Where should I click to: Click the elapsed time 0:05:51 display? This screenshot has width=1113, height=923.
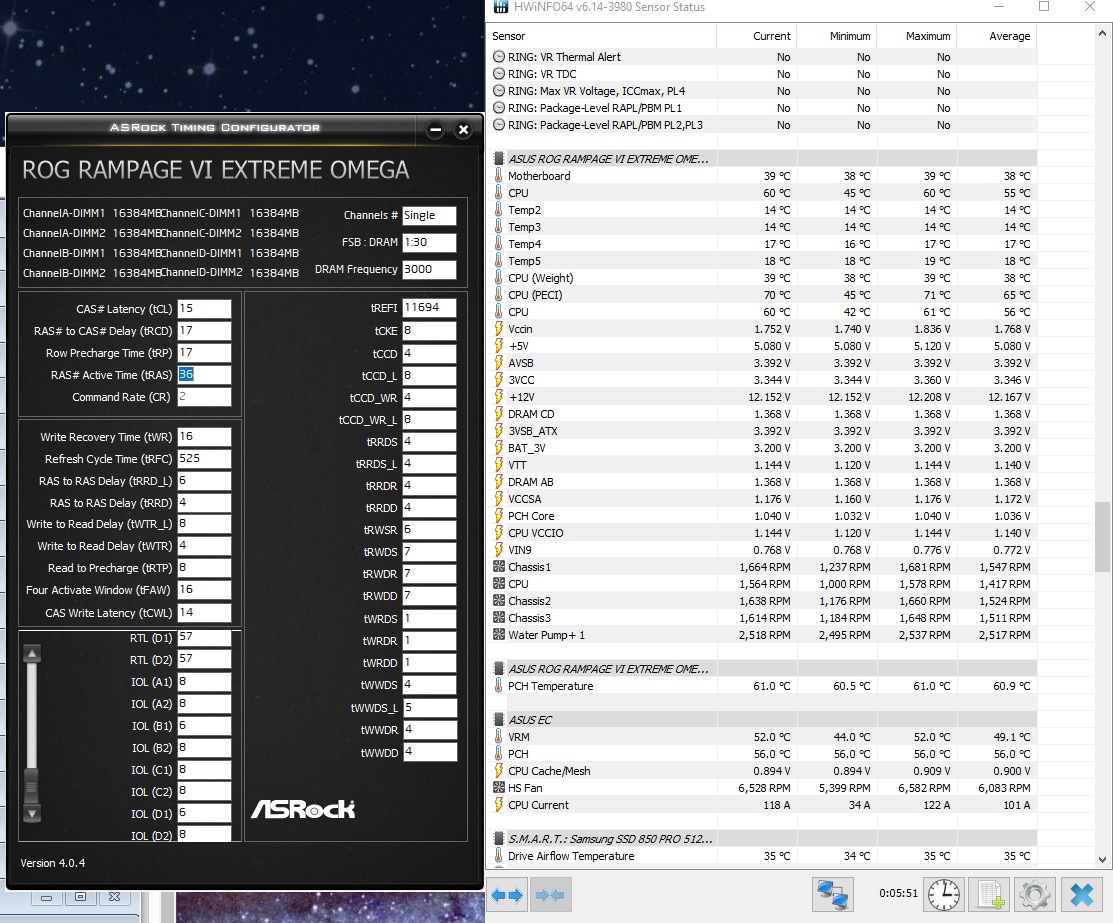898,893
